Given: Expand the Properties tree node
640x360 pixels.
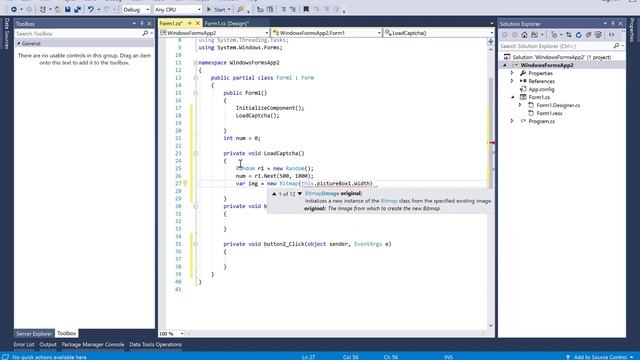Looking at the screenshot, I should (512, 73).
